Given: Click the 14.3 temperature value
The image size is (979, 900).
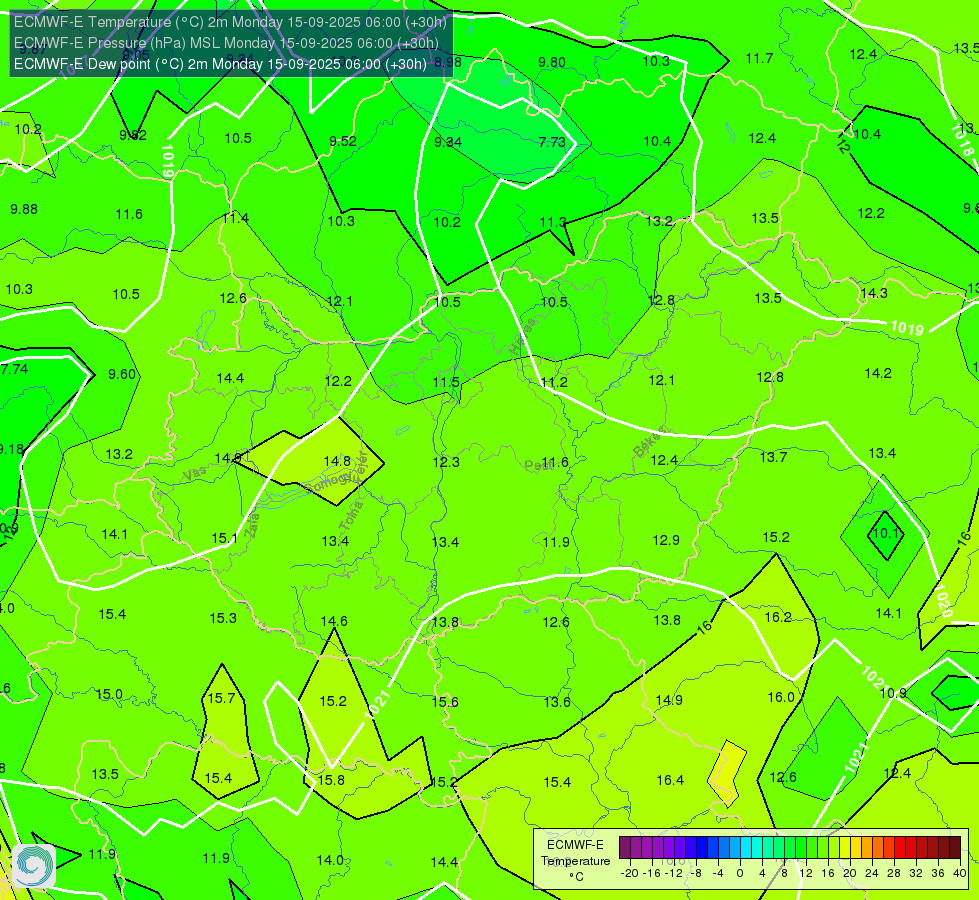Looking at the screenshot, I should point(873,294).
